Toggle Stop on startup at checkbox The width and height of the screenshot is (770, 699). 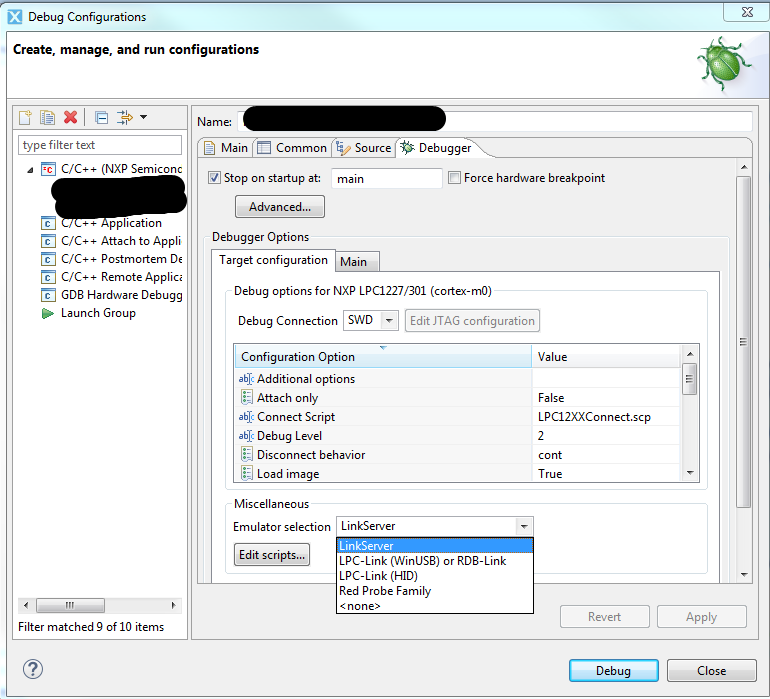coord(214,178)
